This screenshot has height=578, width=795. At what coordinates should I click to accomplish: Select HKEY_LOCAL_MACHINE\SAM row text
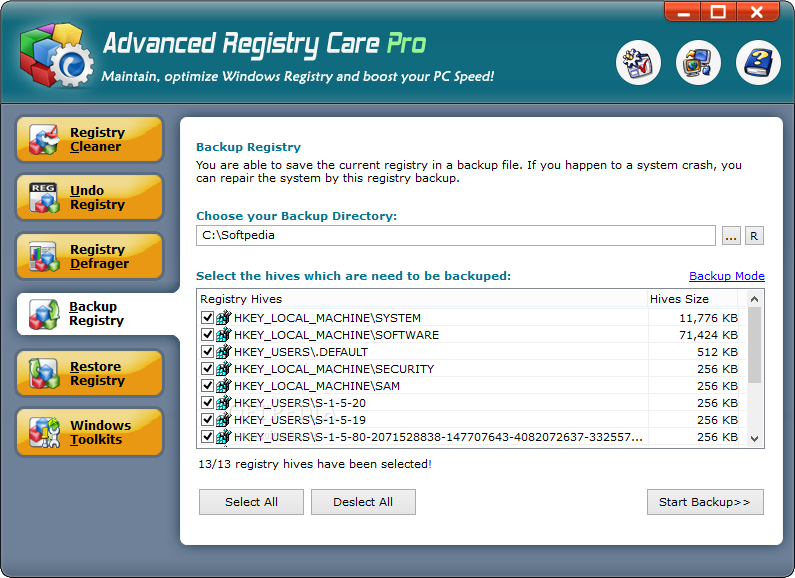(x=317, y=386)
